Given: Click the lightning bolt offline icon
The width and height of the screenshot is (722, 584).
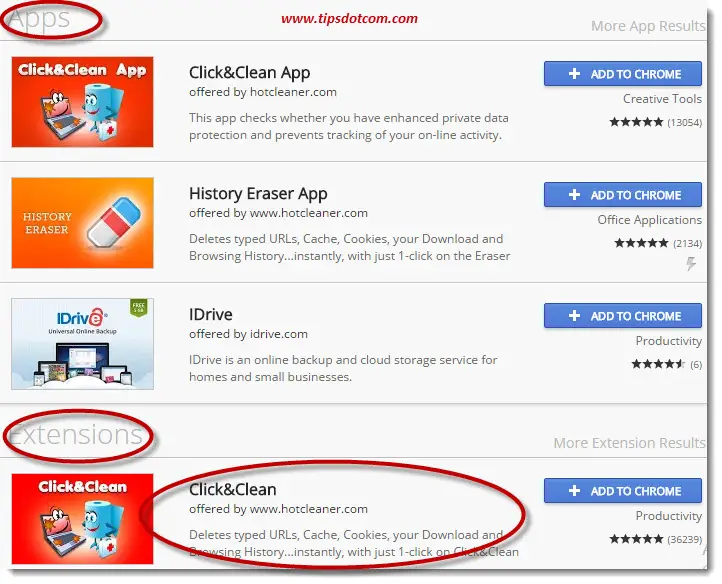Looking at the screenshot, I should [x=691, y=264].
